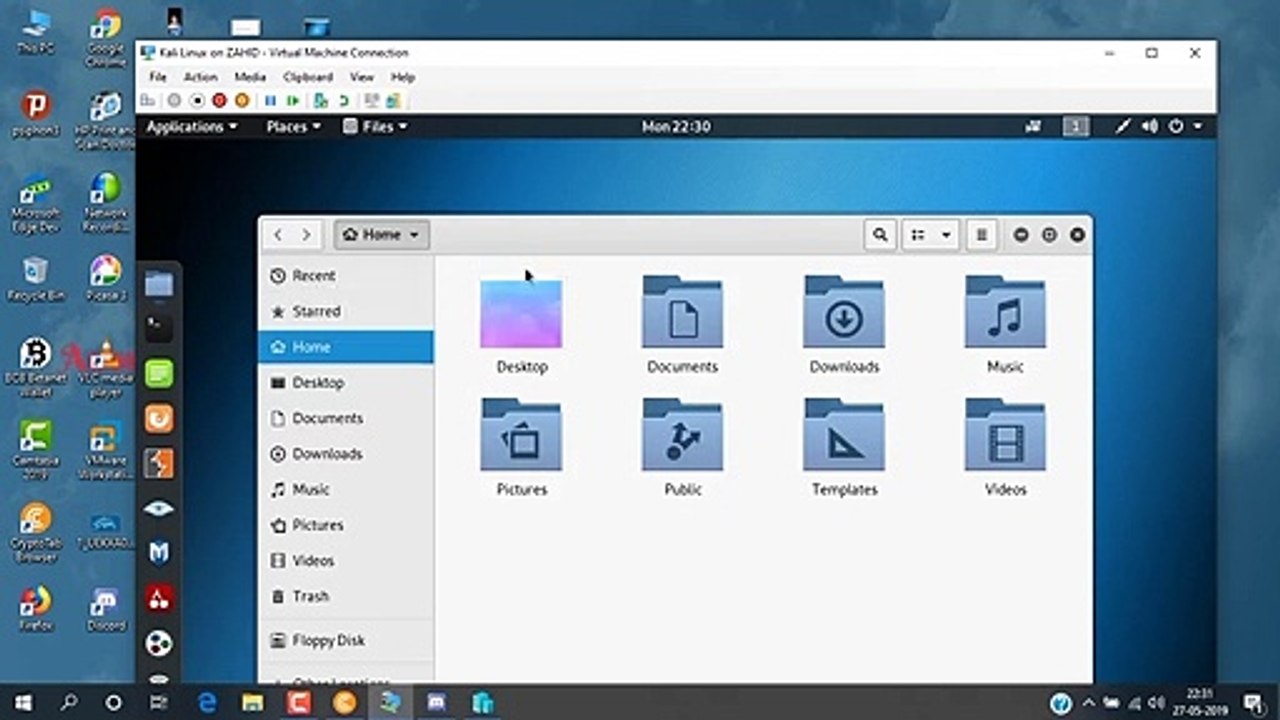Open Floppy Disk in the Files sidebar
The image size is (1280, 720).
coord(346,641)
